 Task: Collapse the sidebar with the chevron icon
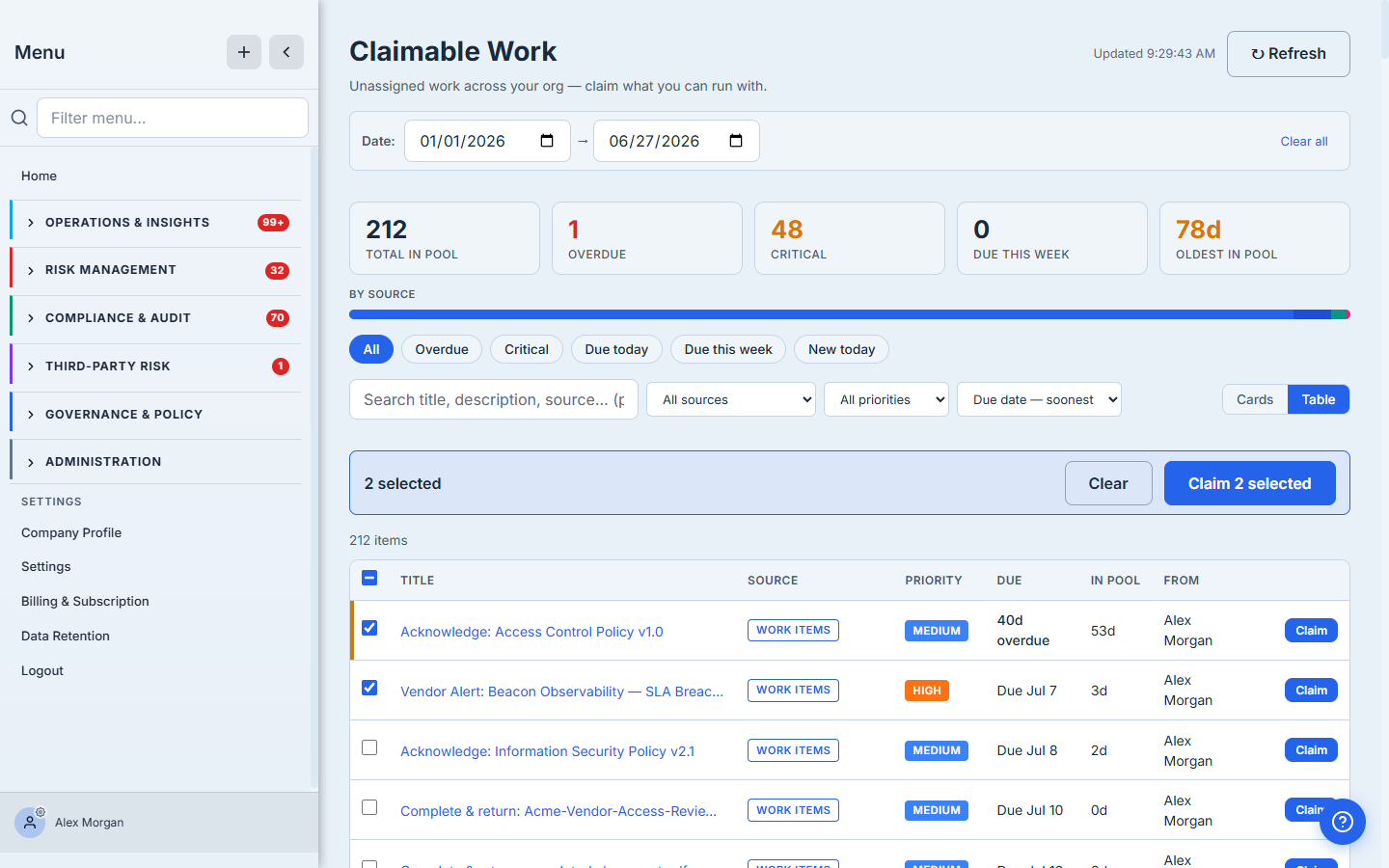pyautogui.click(x=286, y=52)
